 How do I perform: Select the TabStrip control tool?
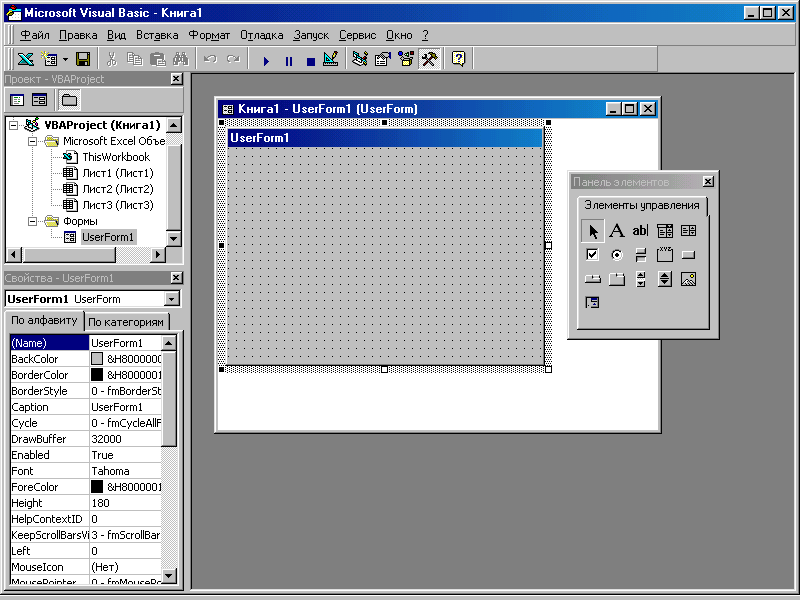tap(592, 279)
